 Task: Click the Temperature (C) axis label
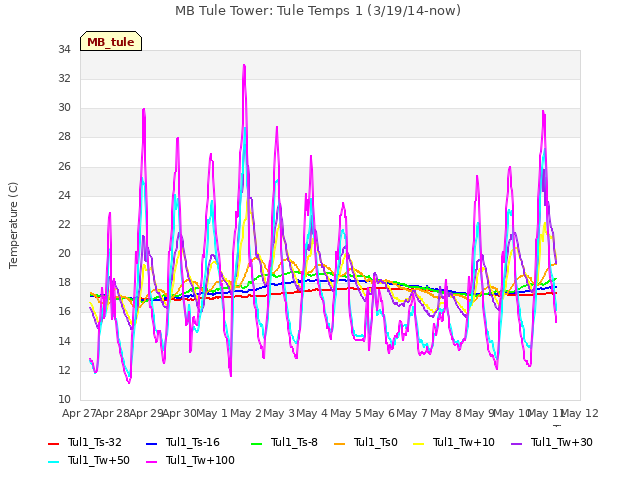pyautogui.click(x=13, y=225)
